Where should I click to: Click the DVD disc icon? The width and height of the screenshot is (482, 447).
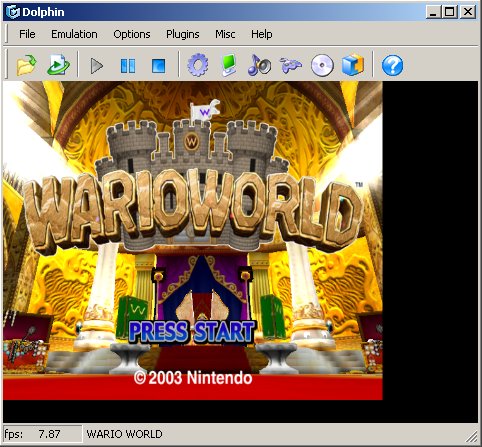coord(322,65)
